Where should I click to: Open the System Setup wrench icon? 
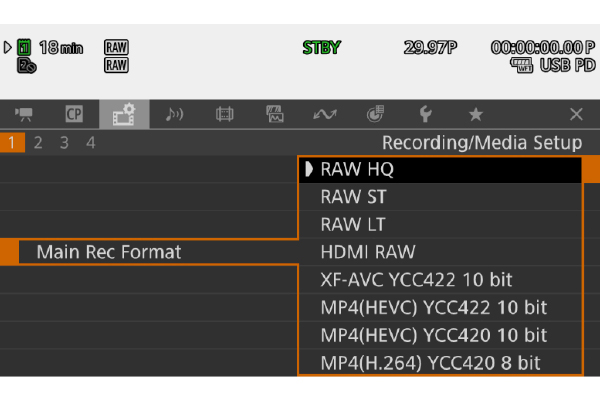click(426, 115)
